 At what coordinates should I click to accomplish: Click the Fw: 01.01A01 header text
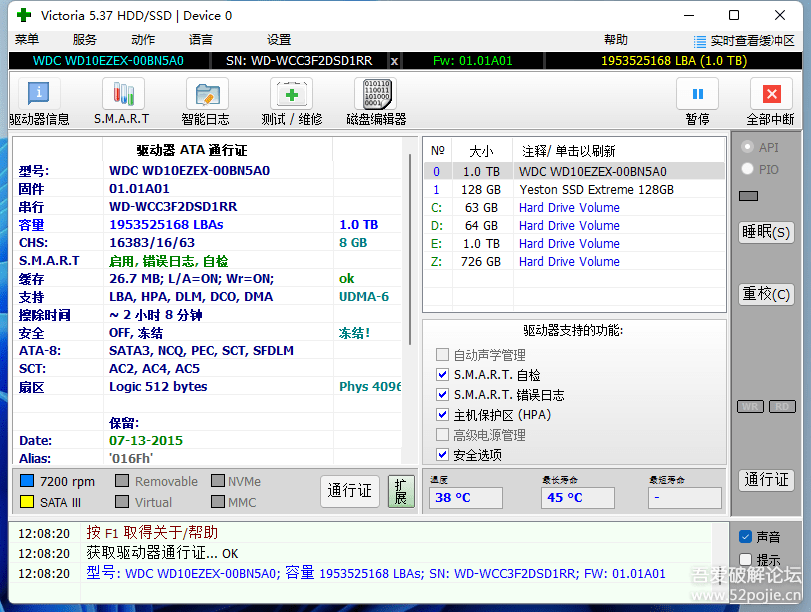(x=472, y=61)
